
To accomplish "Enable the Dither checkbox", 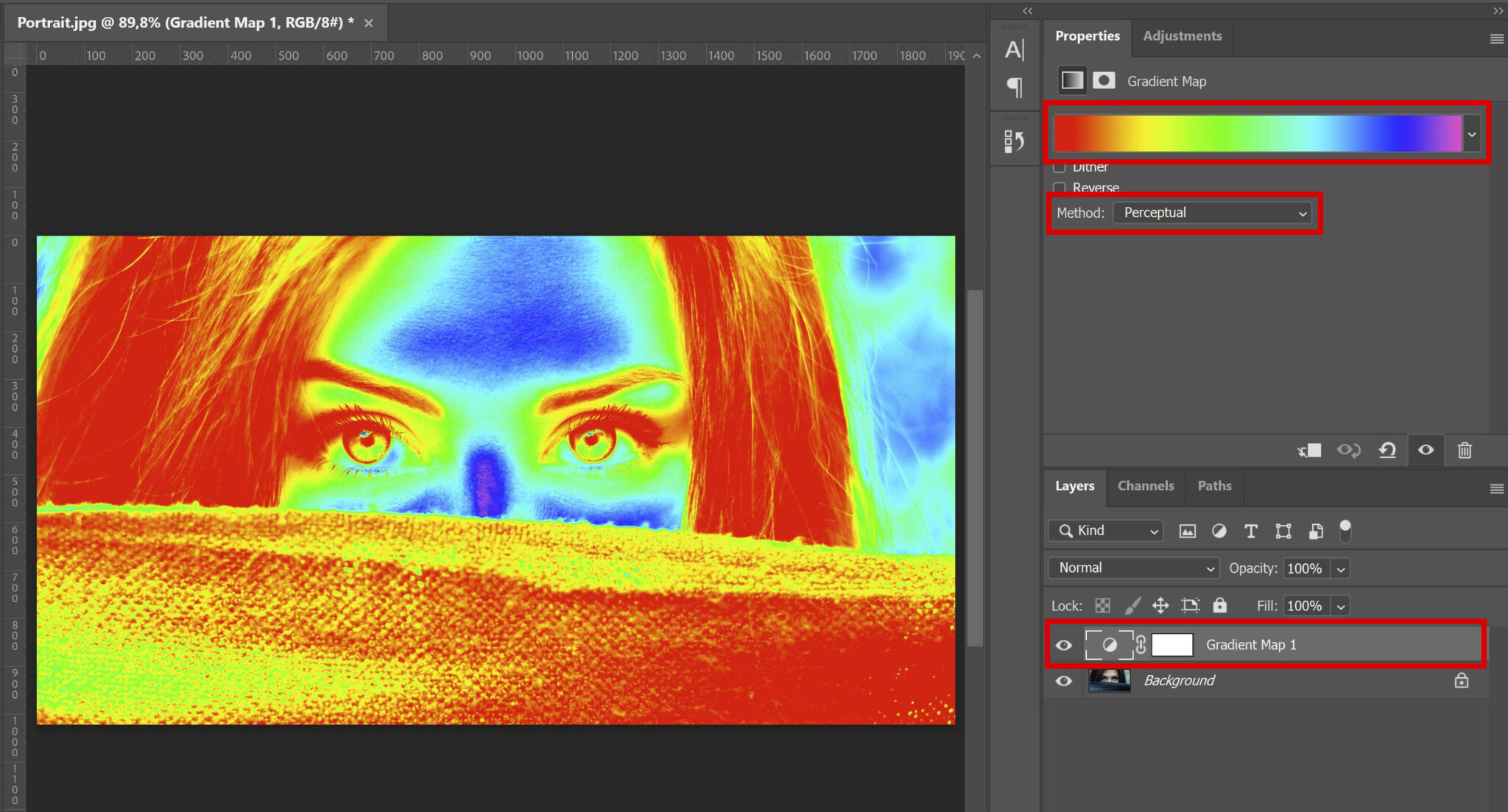I will [1060, 167].
